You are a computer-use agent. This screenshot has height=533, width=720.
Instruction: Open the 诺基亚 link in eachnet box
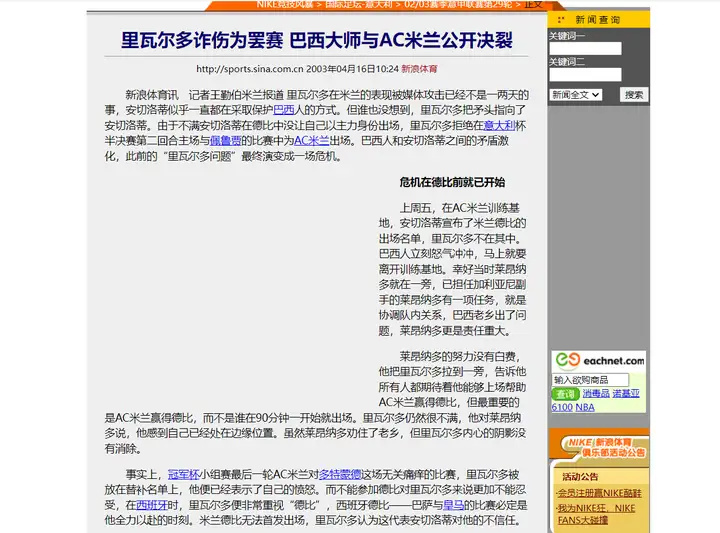coord(626,394)
